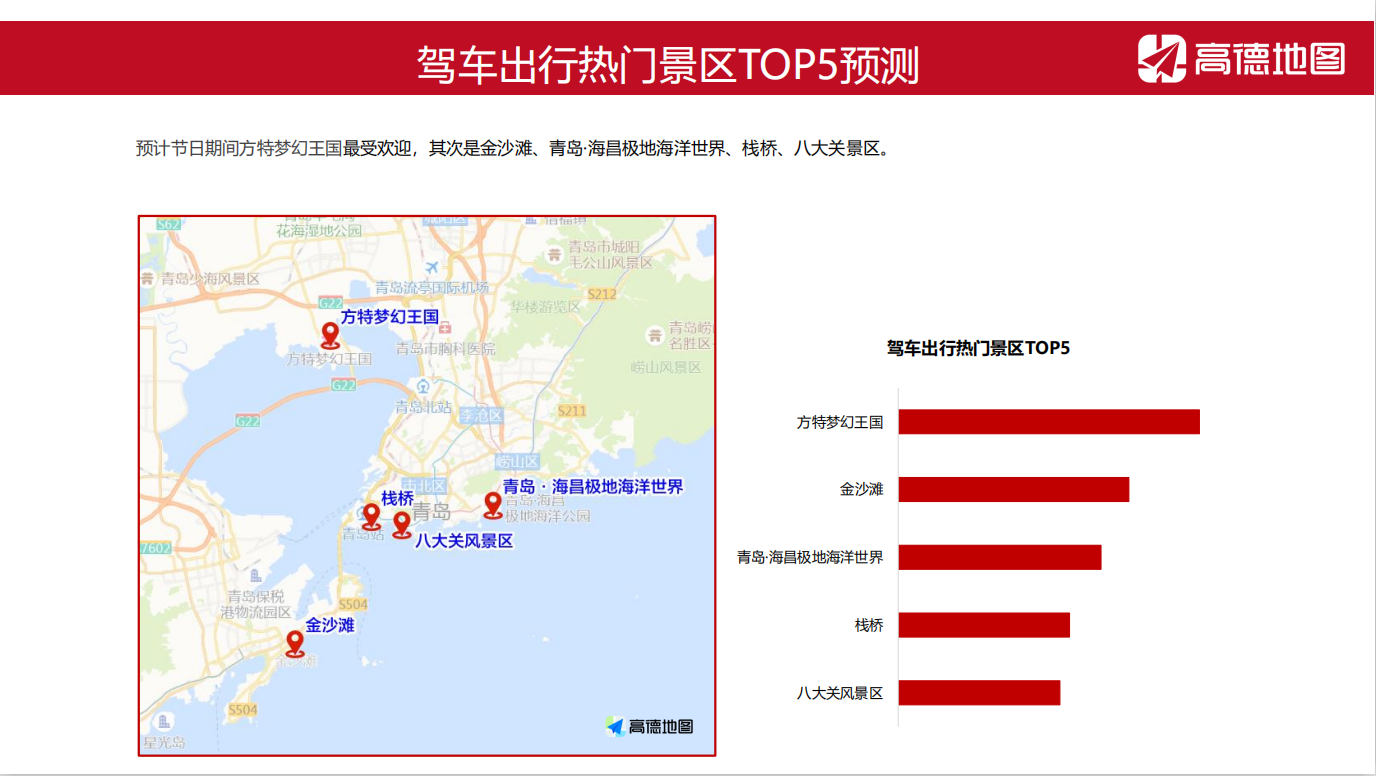Screen dimensions: 1376x776
Task: Click the scenic spot icon beside 青岛少海风景区
Action: [x=148, y=279]
